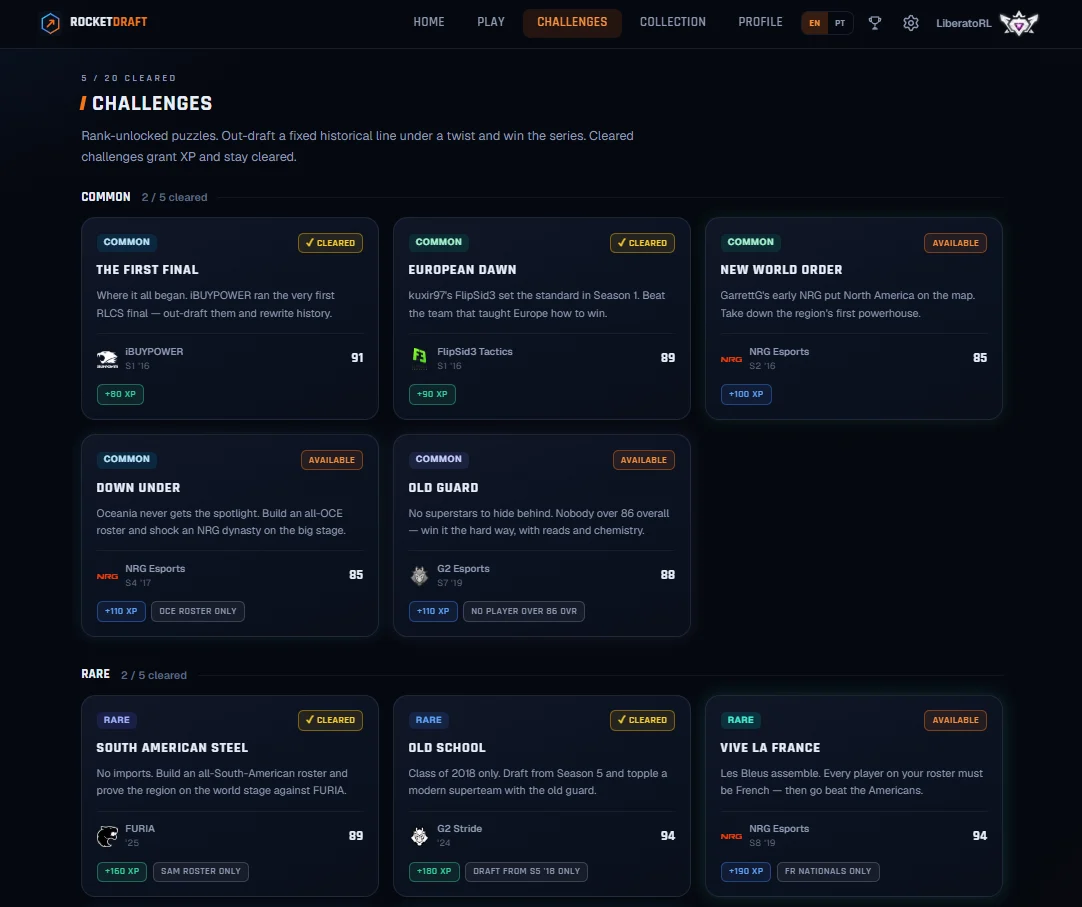Image resolution: width=1082 pixels, height=907 pixels.
Task: Click the Draft From S5 '18 Only tag
Action: (x=527, y=871)
